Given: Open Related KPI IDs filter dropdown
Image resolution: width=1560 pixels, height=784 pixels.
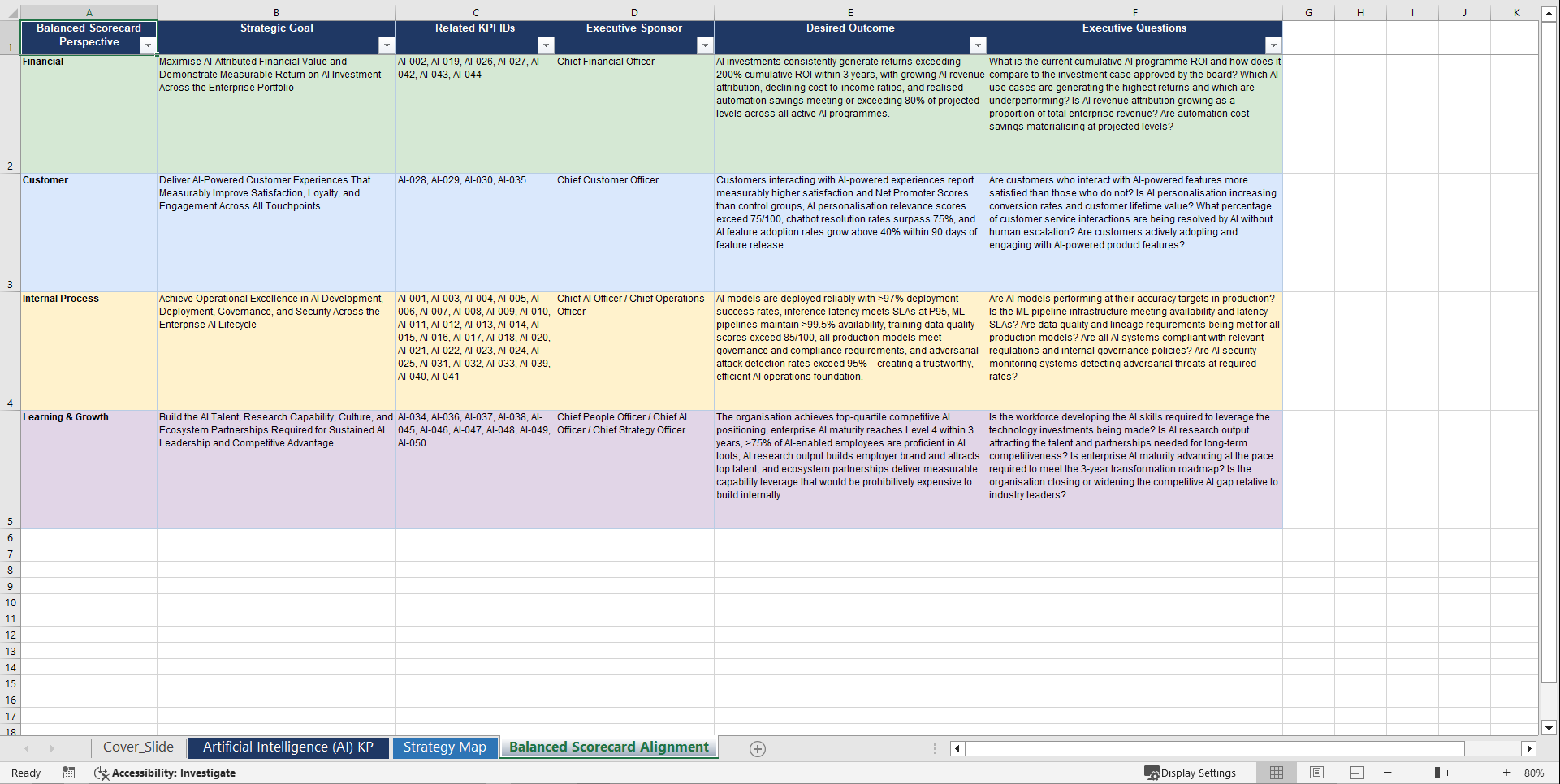Looking at the screenshot, I should coord(546,45).
